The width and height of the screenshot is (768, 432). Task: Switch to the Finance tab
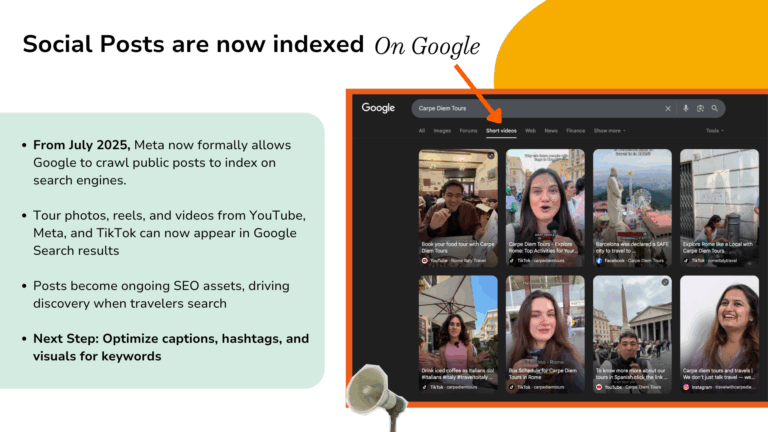click(576, 130)
